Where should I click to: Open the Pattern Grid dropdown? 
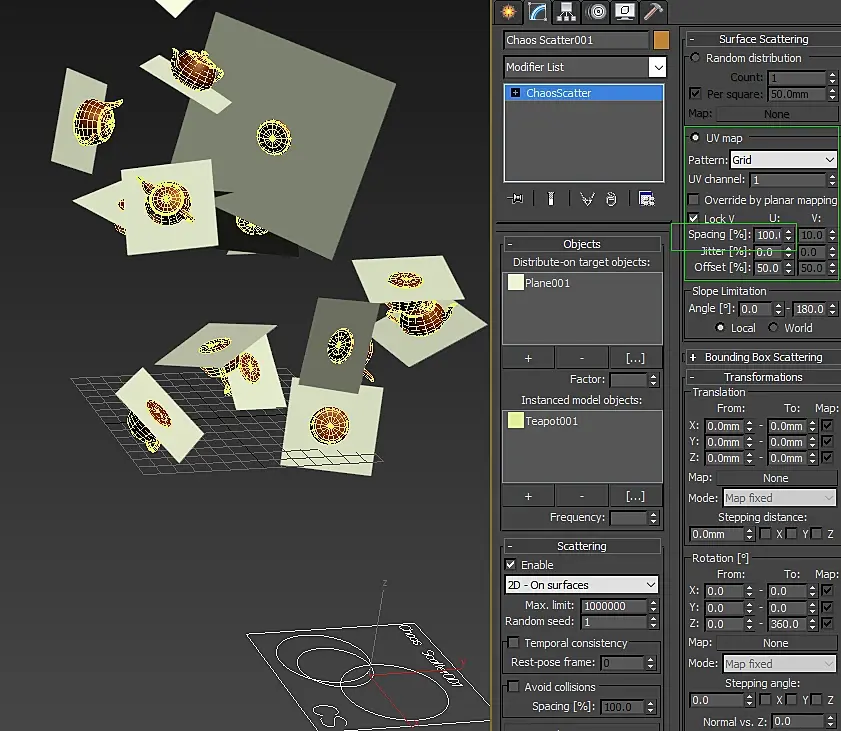click(x=783, y=160)
